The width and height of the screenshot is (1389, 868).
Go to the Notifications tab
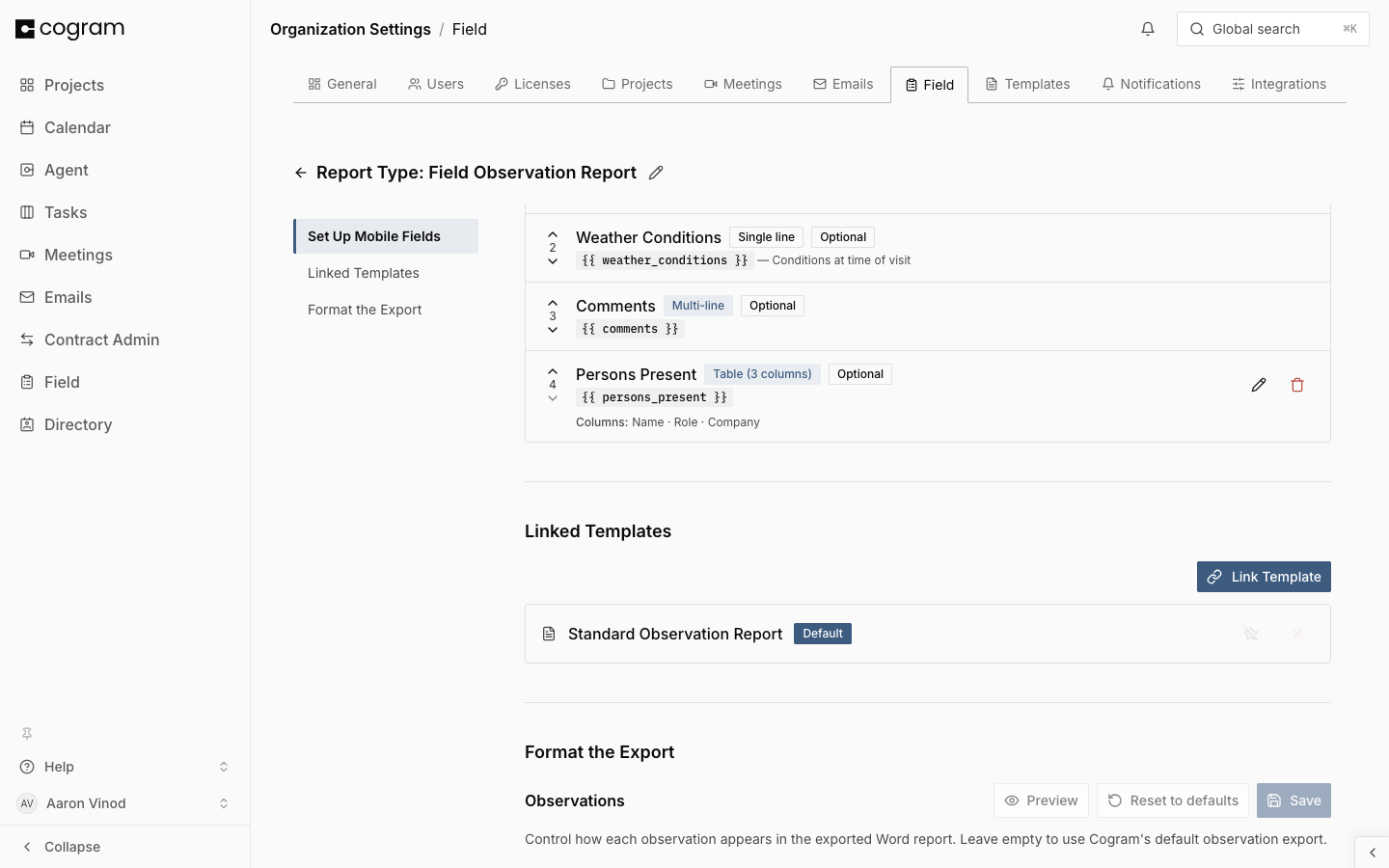point(1151,84)
